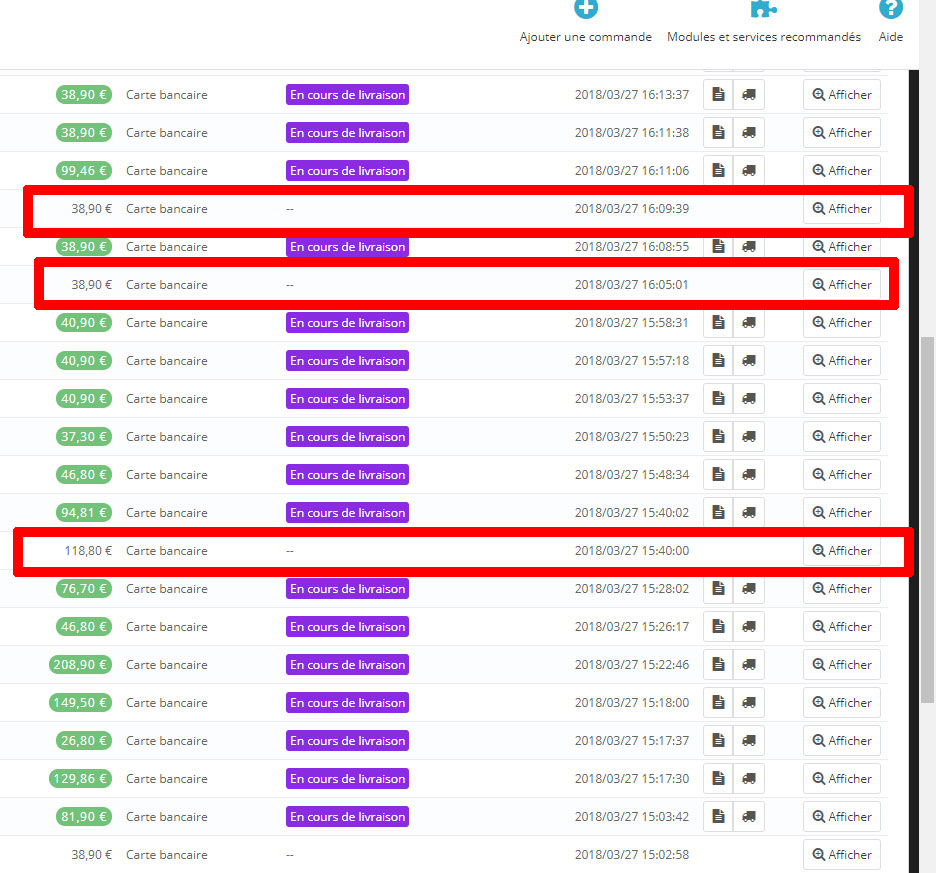This screenshot has height=873, width=936.
Task: Open the Aide help item
Action: click(x=891, y=22)
